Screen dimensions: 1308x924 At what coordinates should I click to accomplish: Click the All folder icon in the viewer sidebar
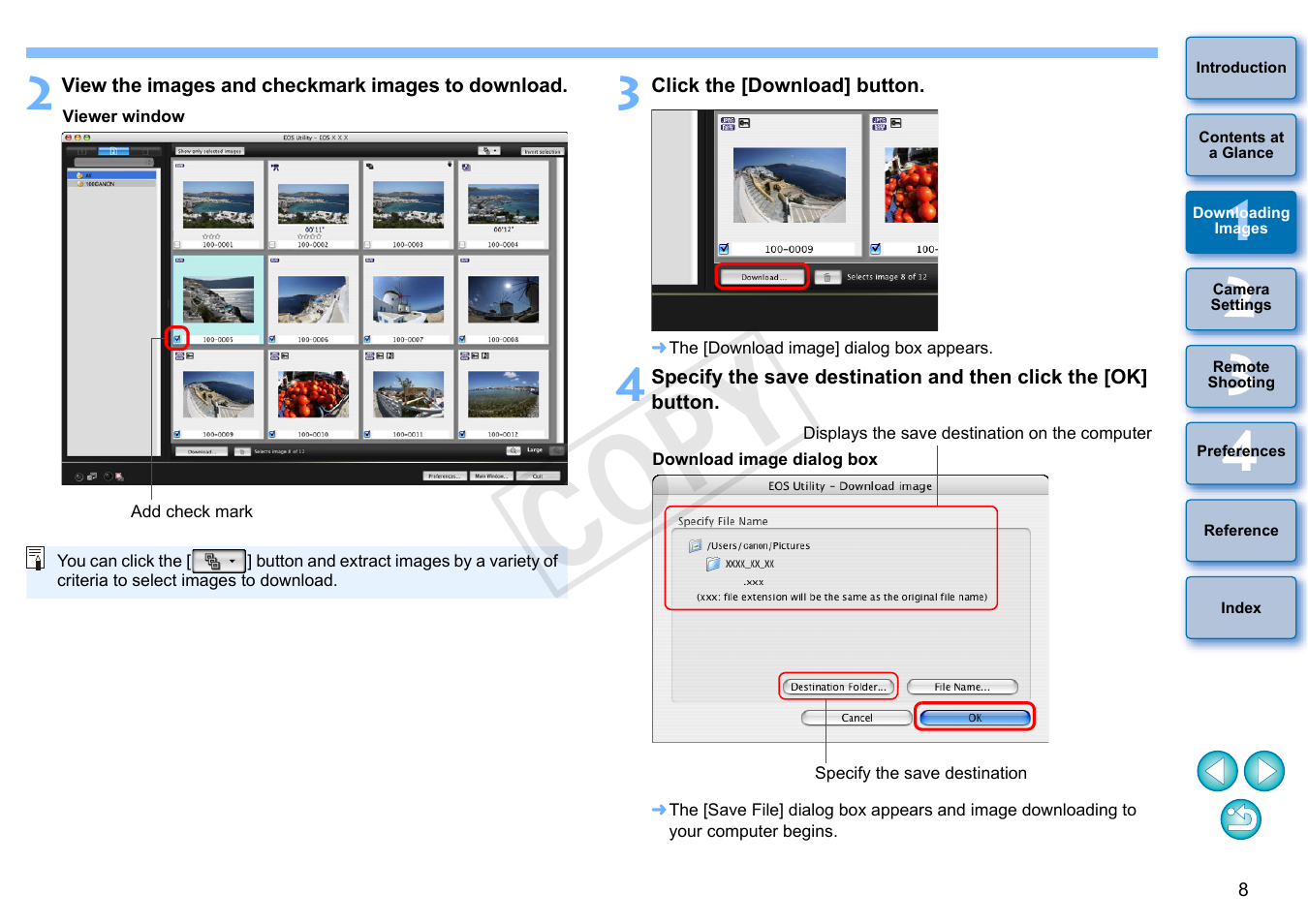pyautogui.click(x=78, y=175)
